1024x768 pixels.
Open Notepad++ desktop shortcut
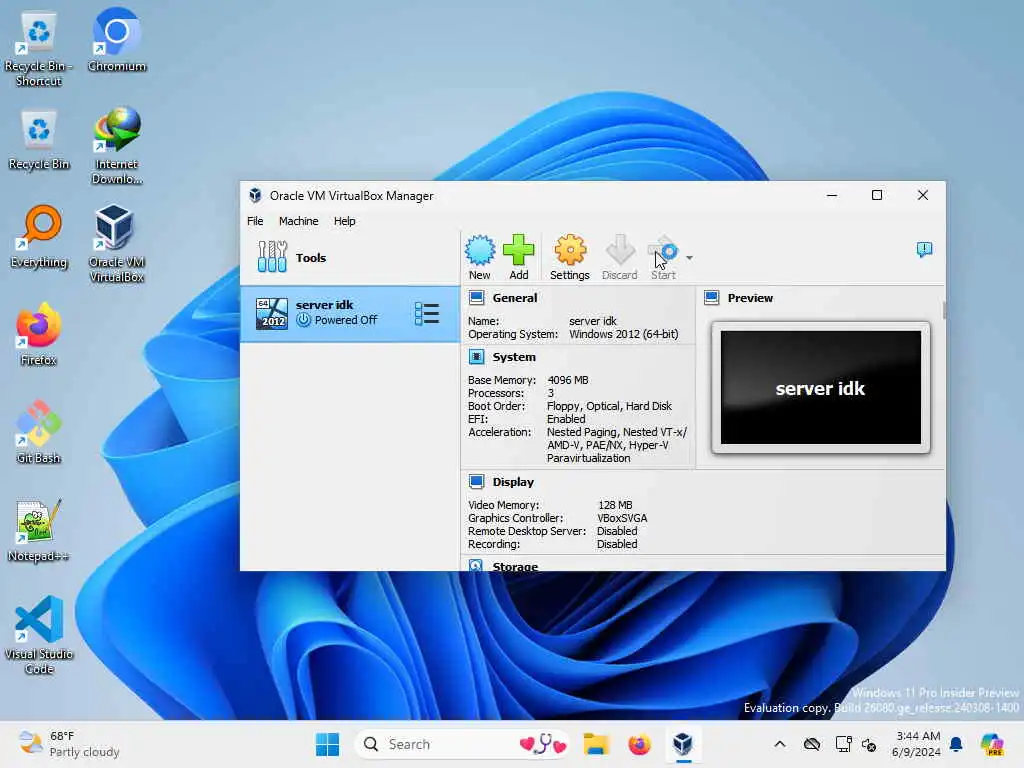click(x=39, y=530)
